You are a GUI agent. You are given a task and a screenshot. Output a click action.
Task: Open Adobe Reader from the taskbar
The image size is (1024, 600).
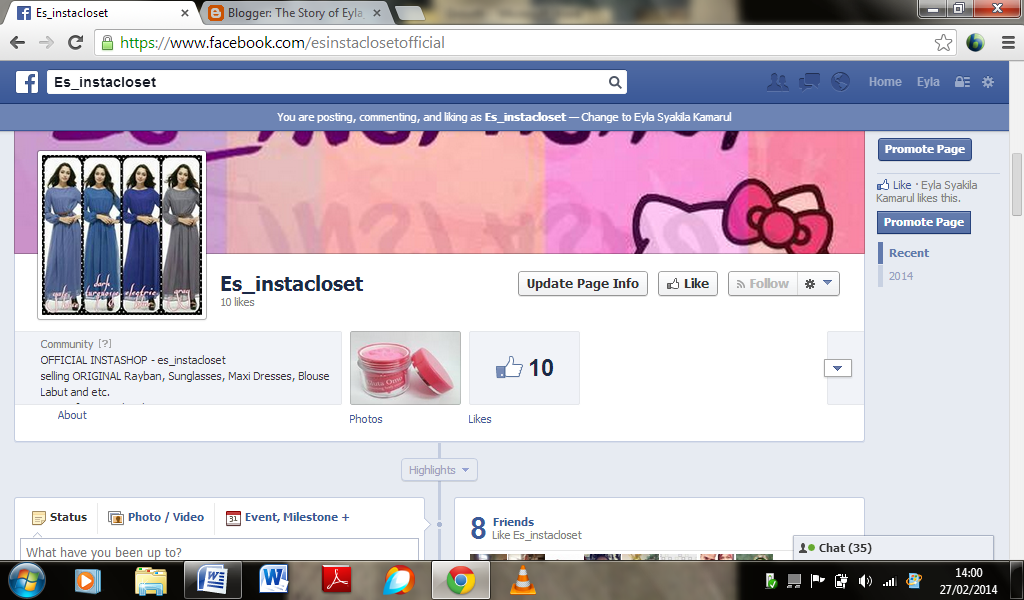click(x=338, y=580)
